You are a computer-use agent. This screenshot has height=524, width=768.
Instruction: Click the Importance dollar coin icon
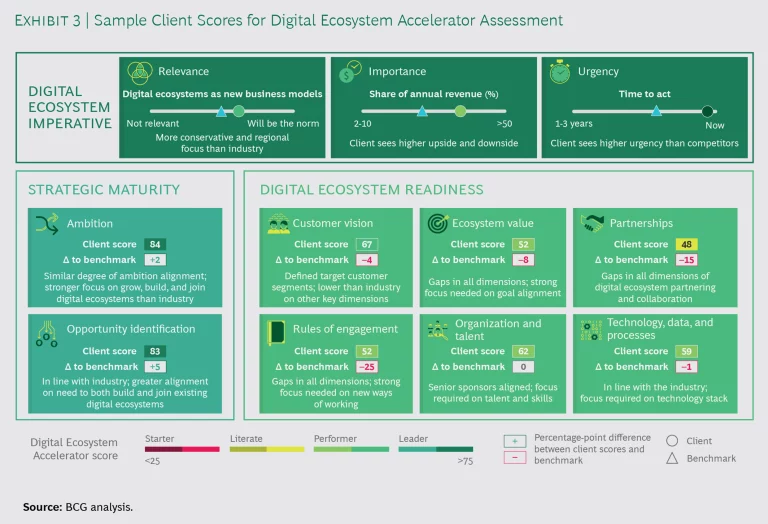(350, 72)
